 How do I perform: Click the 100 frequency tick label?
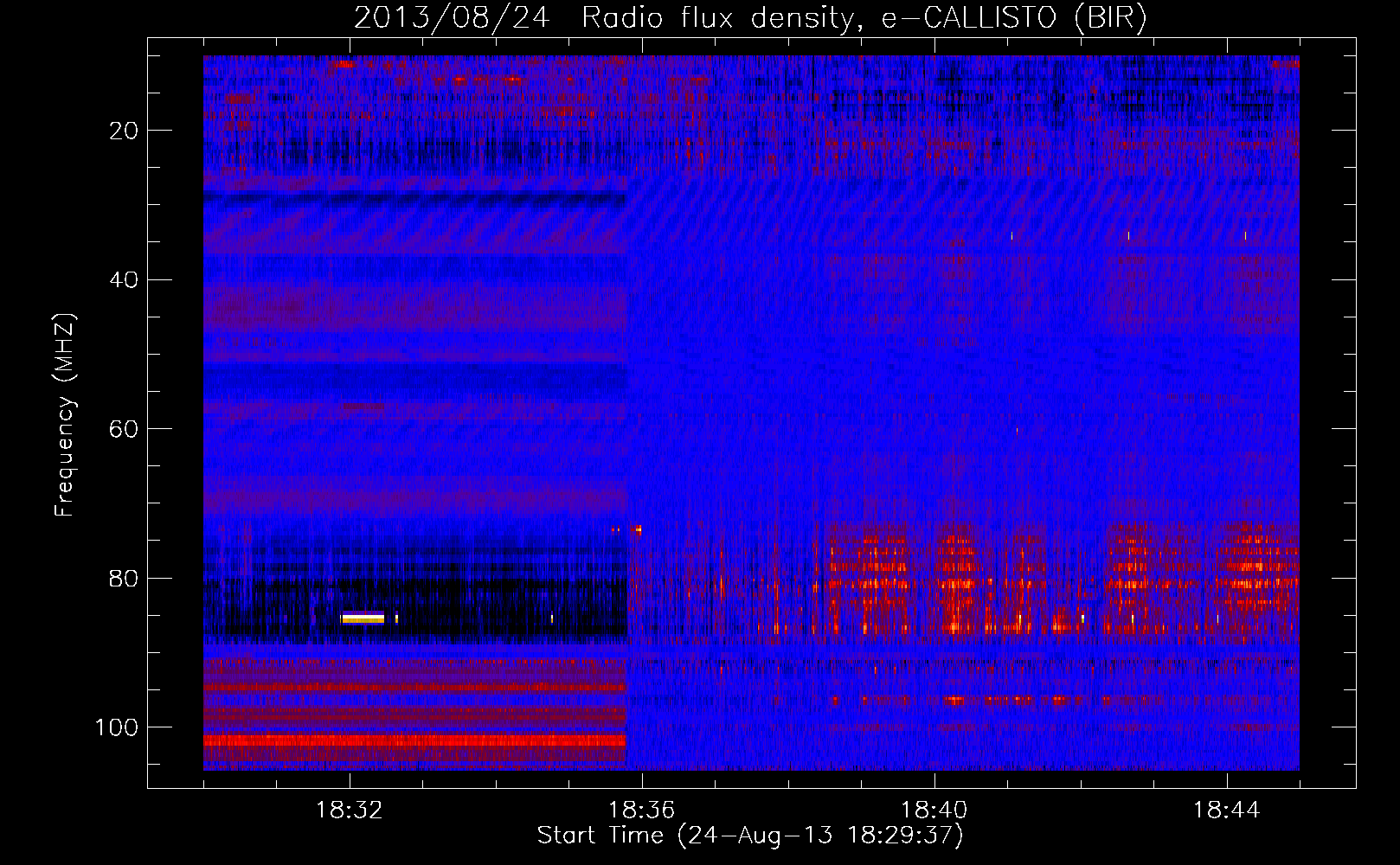tap(117, 727)
